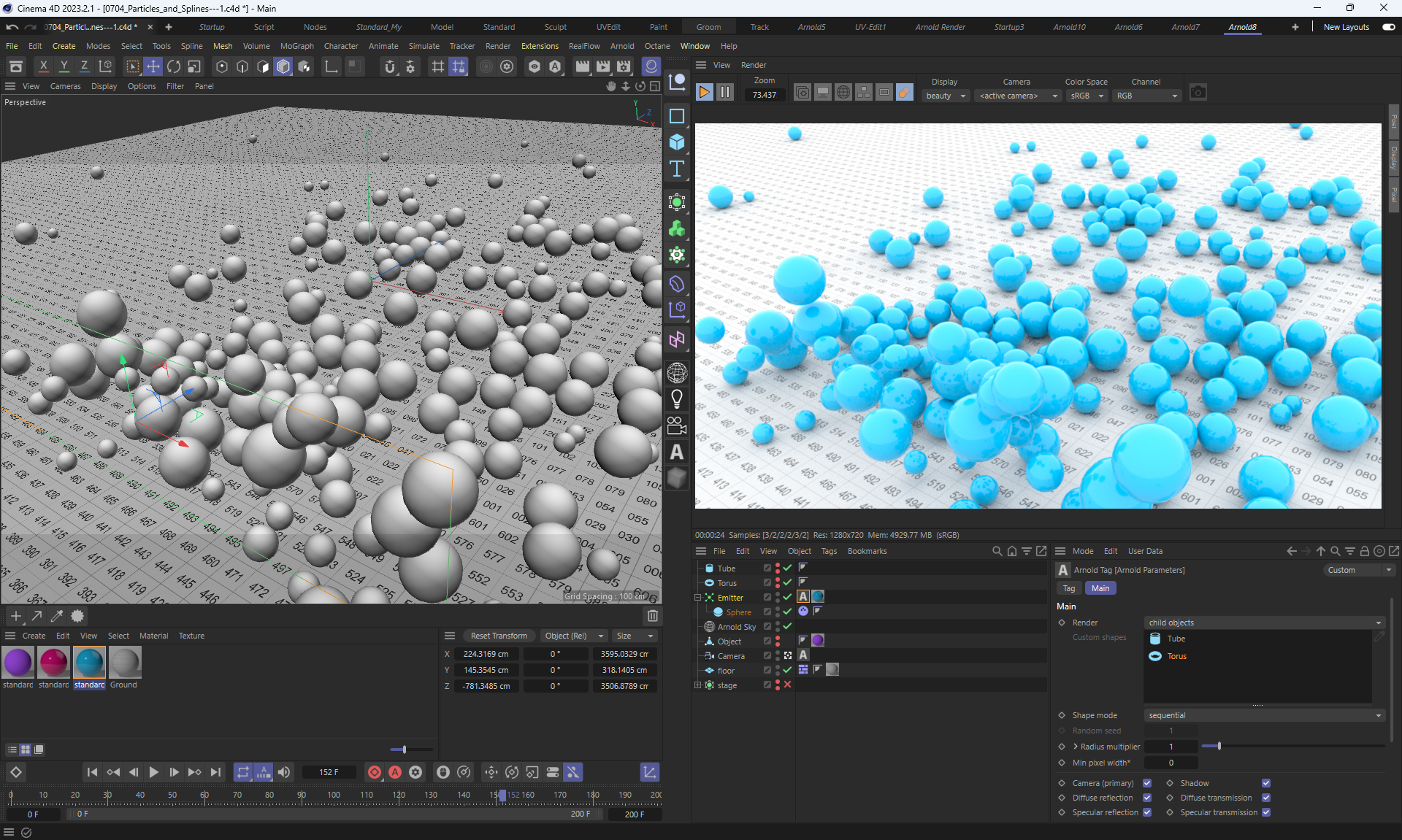Click the Camera object icon in palette
This screenshot has height=840, width=1402.
pos(677,425)
